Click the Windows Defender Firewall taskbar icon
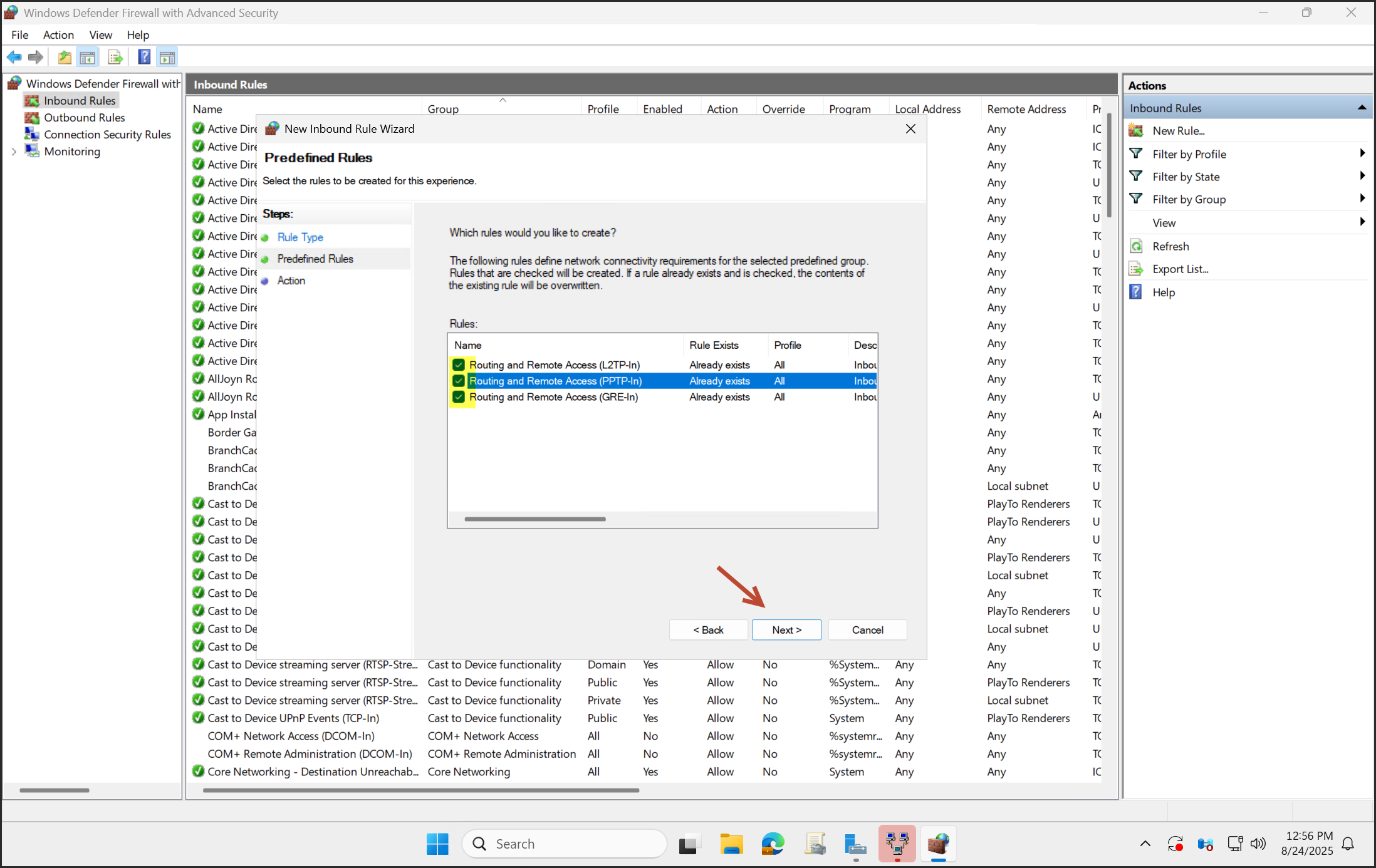The width and height of the screenshot is (1376, 868). coord(938,844)
